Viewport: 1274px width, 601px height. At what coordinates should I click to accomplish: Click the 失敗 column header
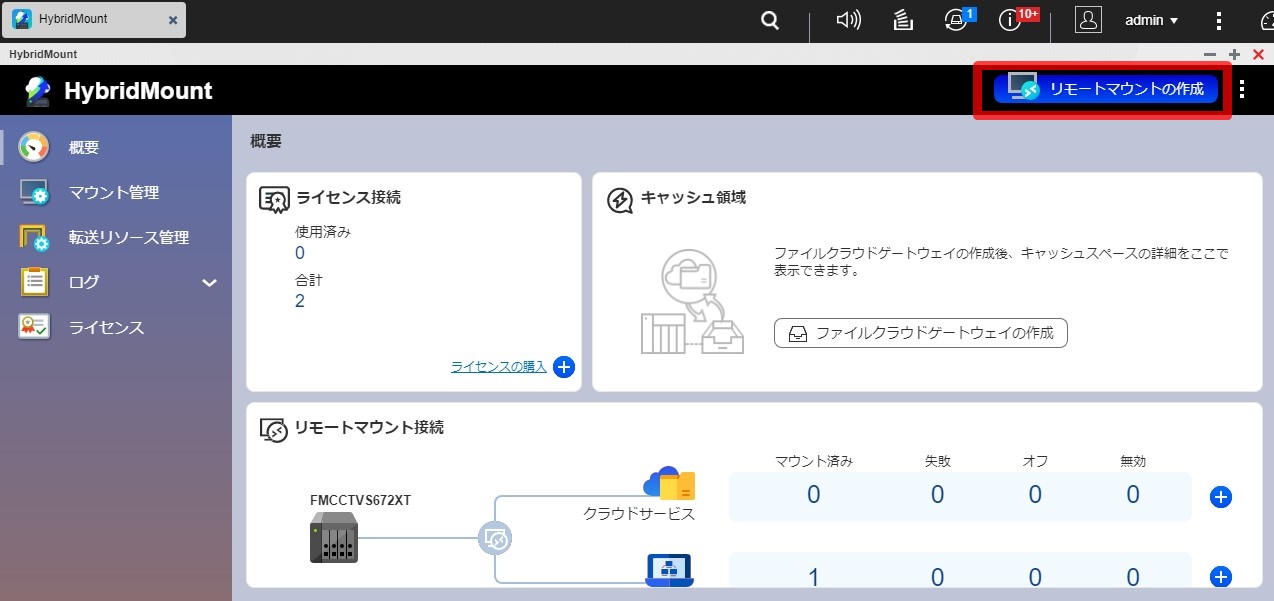pos(937,461)
